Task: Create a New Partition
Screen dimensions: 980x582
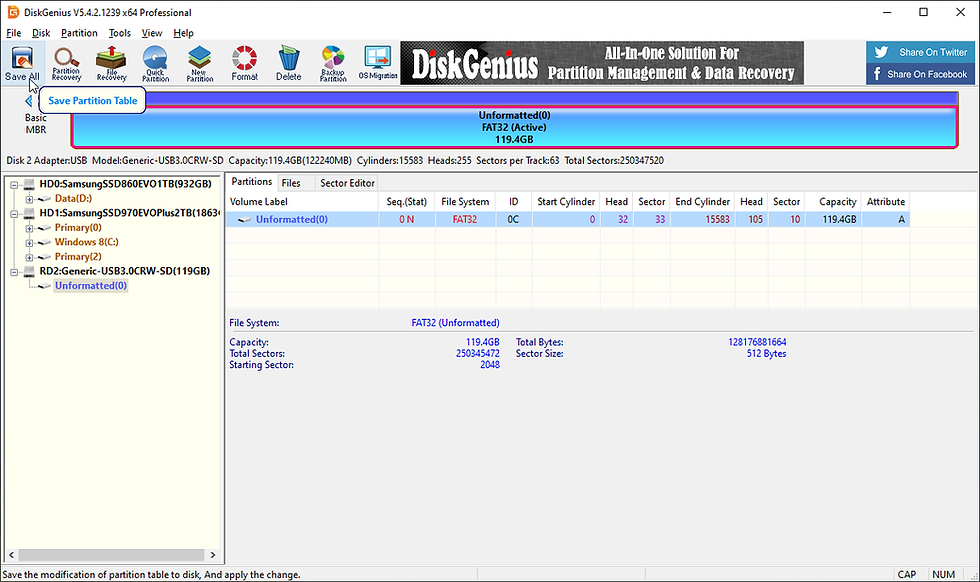Action: (x=199, y=63)
